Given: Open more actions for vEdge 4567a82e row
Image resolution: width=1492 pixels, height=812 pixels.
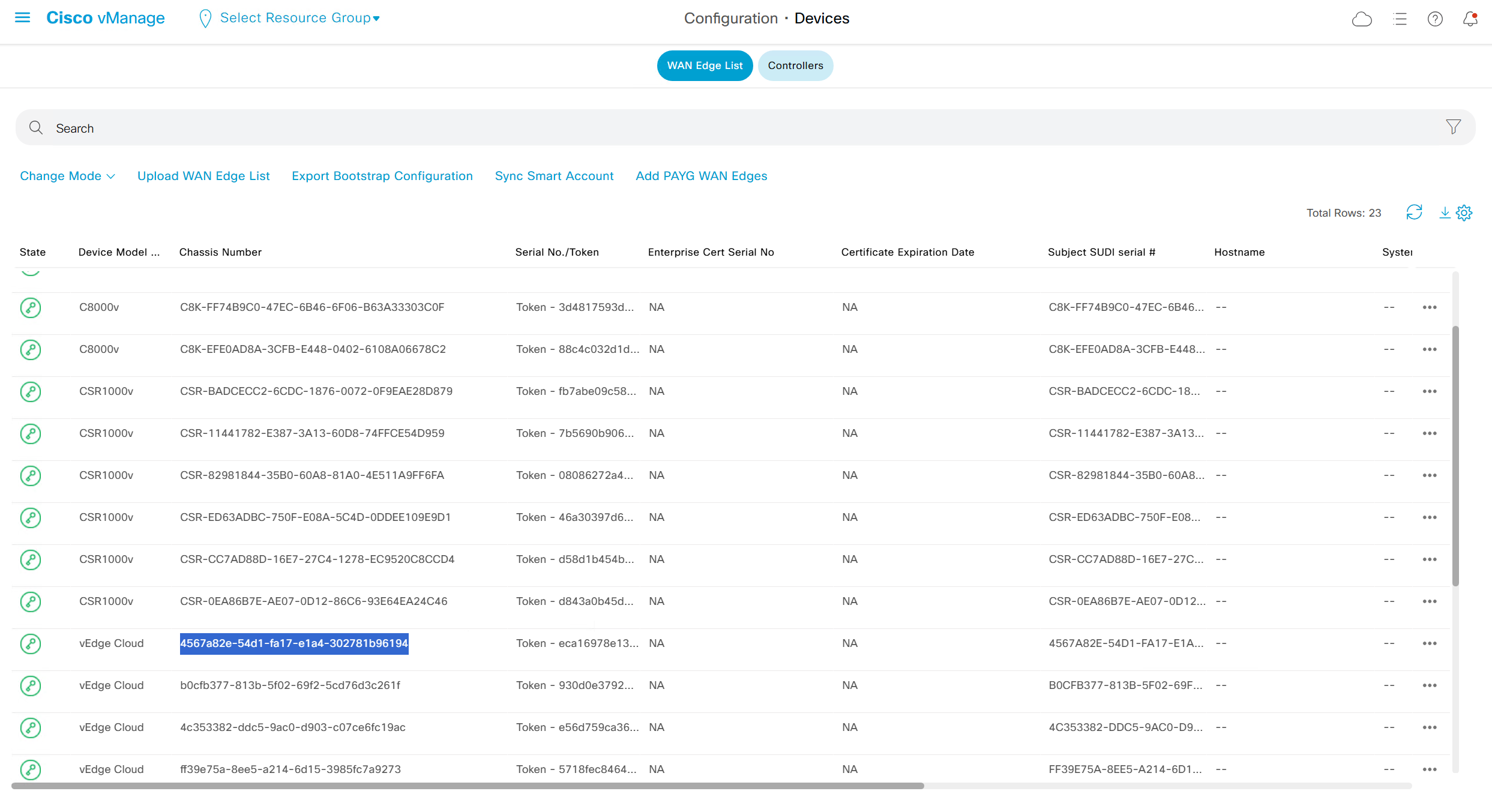Looking at the screenshot, I should pyautogui.click(x=1429, y=643).
